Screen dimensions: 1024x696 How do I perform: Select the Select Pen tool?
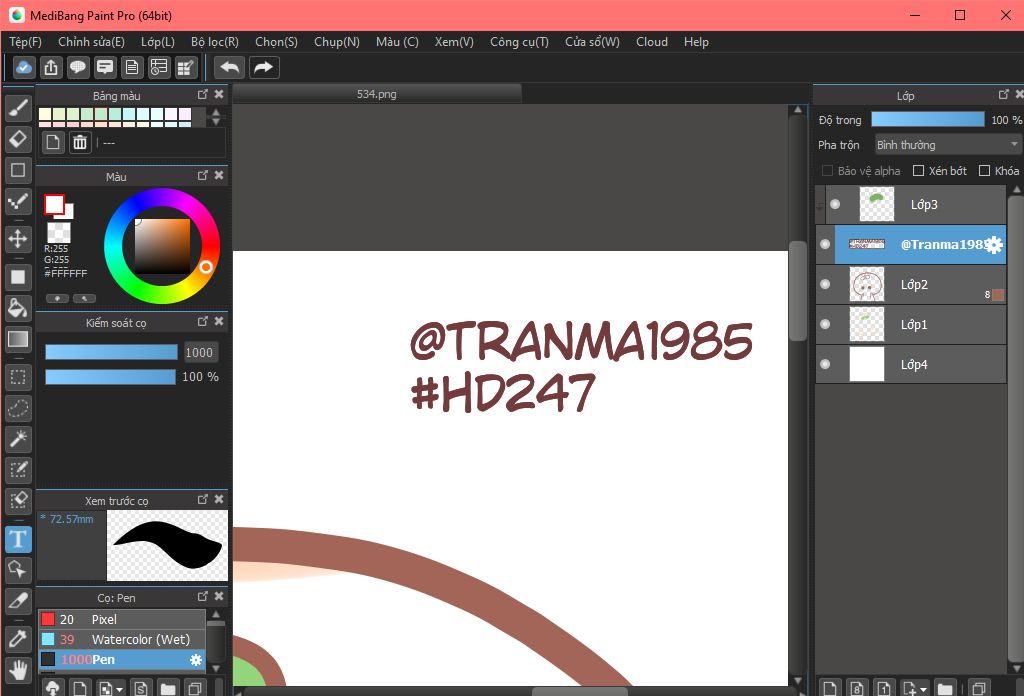18,469
